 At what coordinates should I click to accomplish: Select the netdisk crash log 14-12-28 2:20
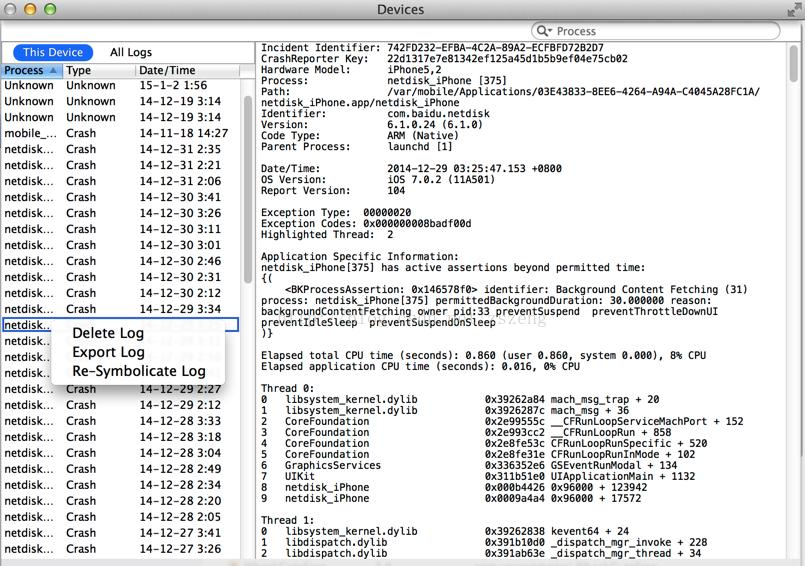(x=121, y=501)
